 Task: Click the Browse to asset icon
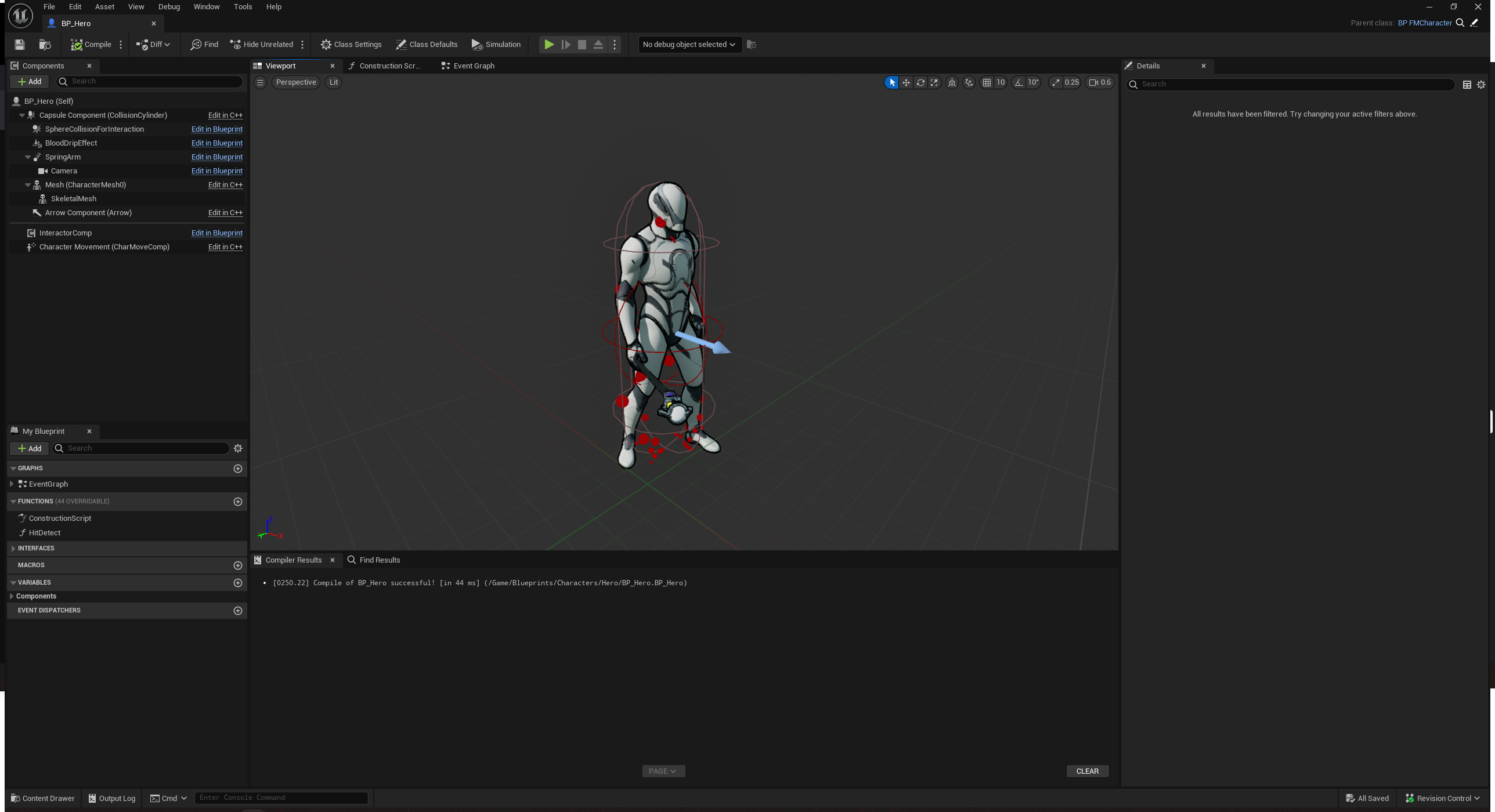point(45,45)
